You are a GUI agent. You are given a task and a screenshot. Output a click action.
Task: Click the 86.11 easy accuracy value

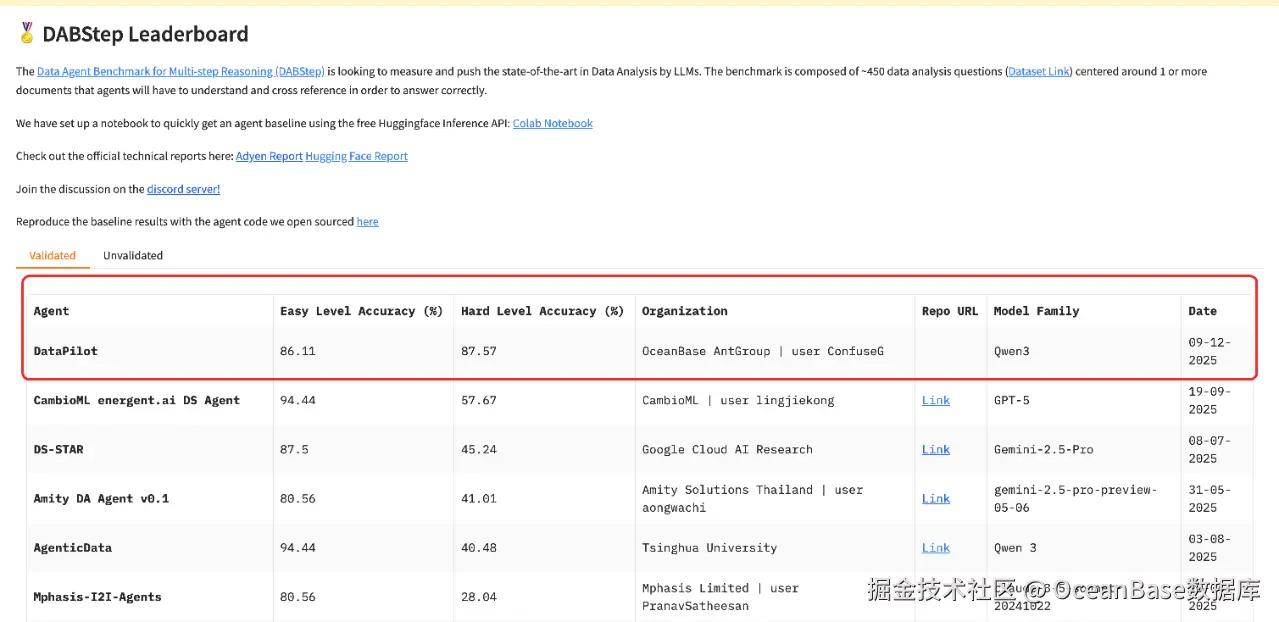pyautogui.click(x=298, y=351)
